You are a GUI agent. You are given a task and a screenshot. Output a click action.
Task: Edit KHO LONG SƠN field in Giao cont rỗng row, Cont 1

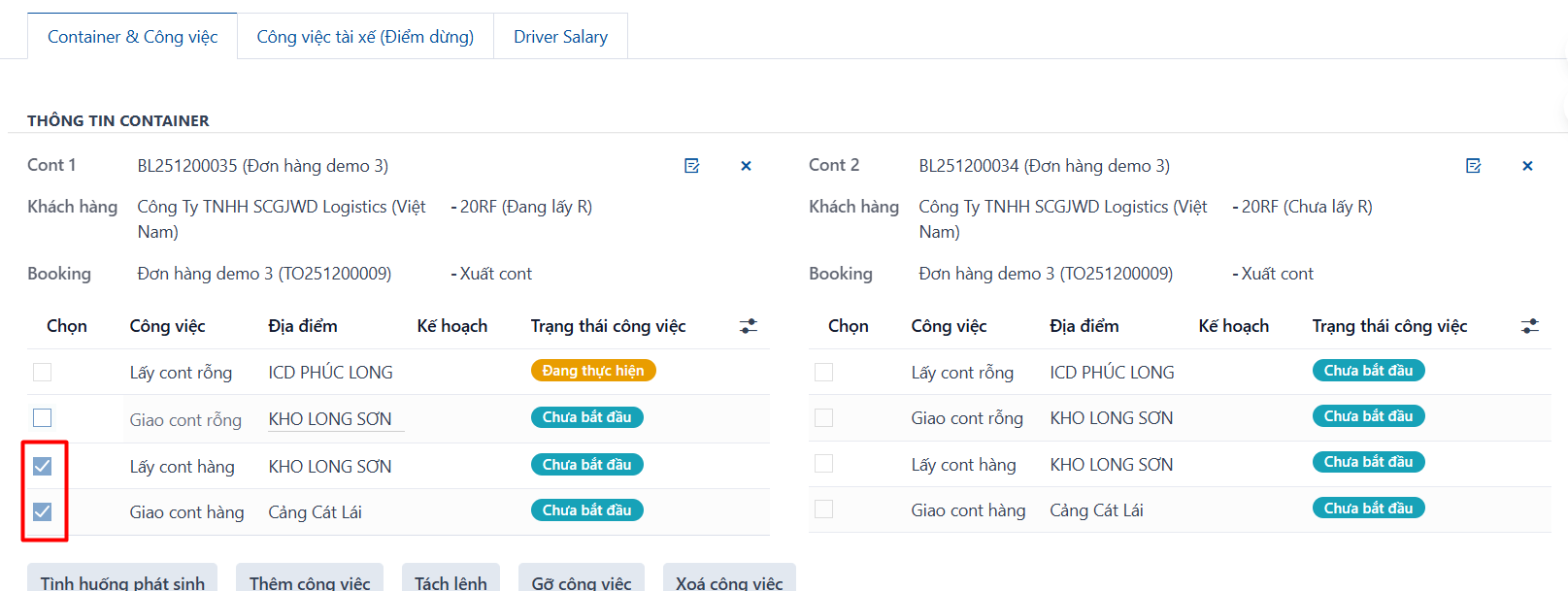[x=336, y=419]
